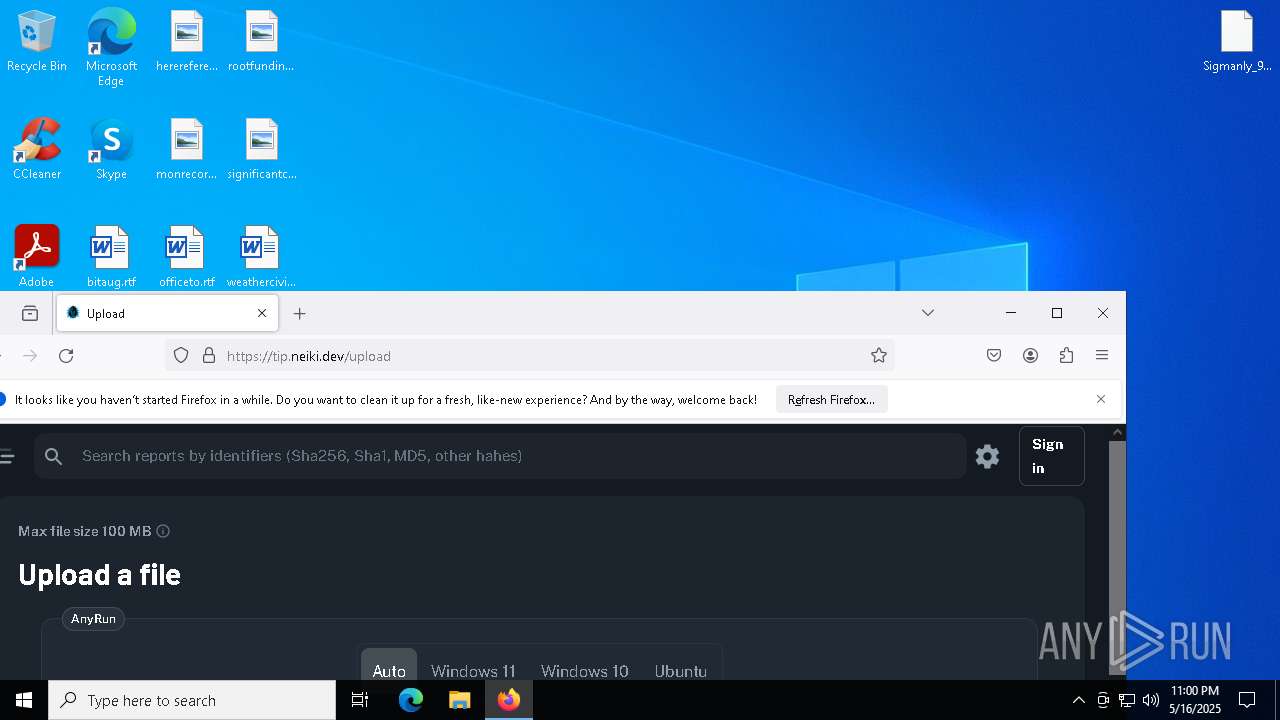Show hidden system tray icons
The height and width of the screenshot is (720, 1280).
tap(1078, 700)
